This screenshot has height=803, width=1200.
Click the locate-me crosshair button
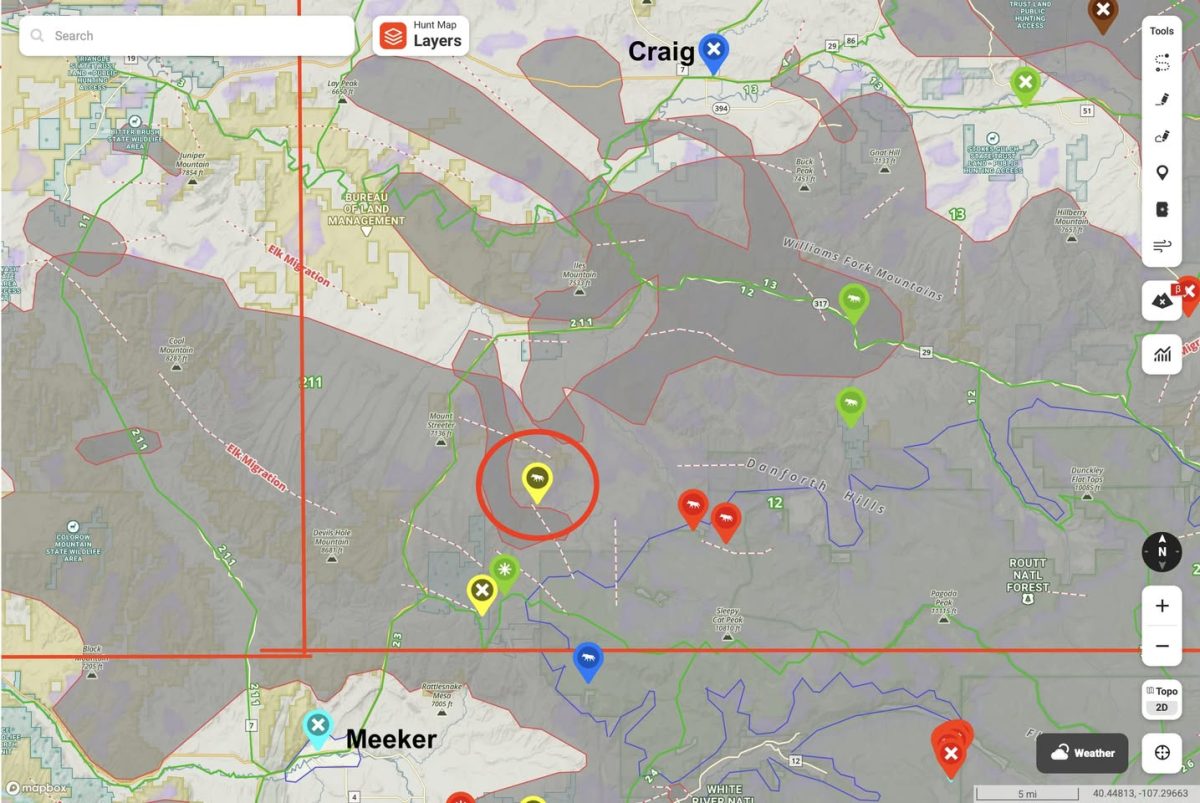click(1162, 753)
